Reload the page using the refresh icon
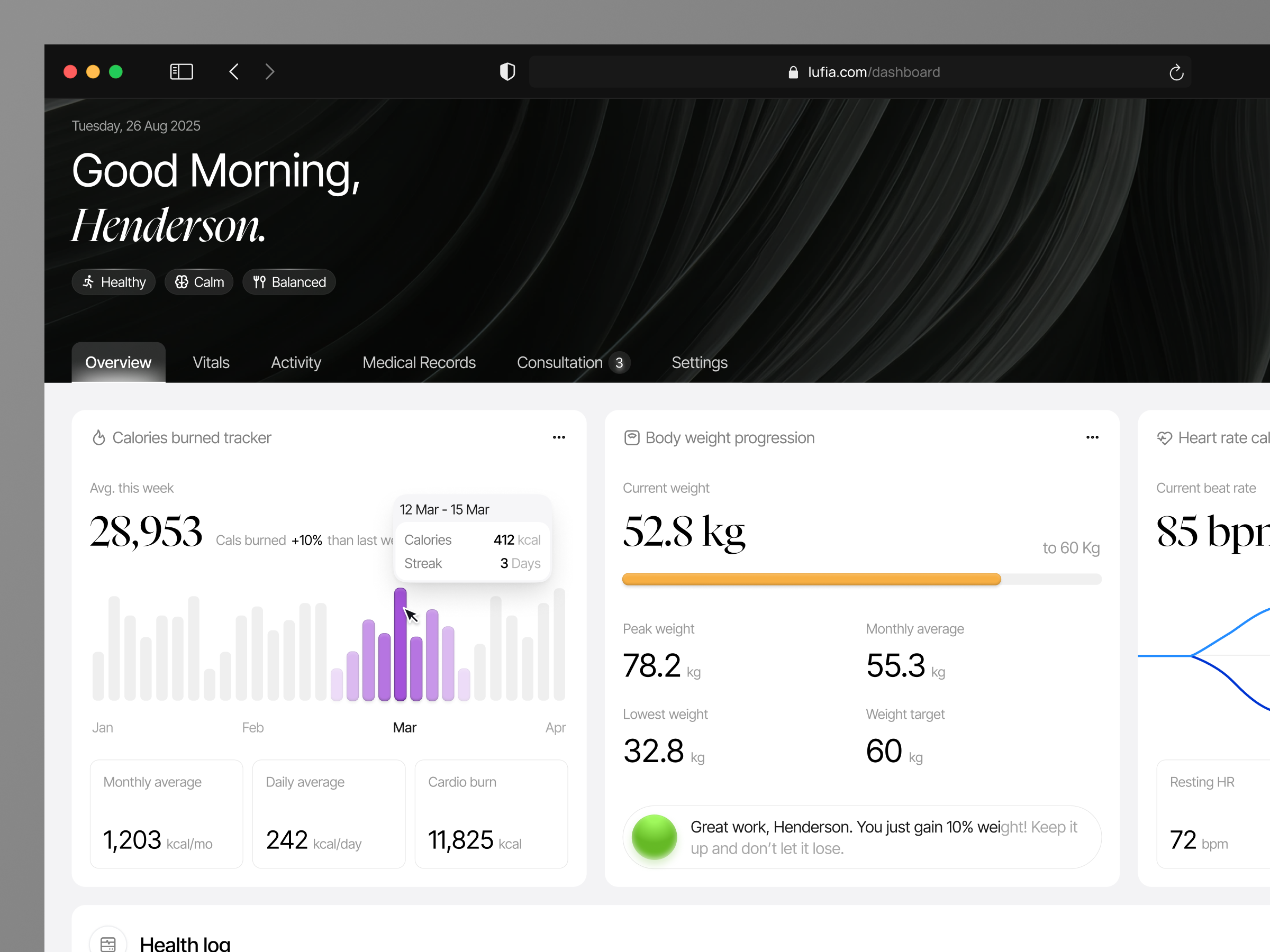 pyautogui.click(x=1176, y=71)
